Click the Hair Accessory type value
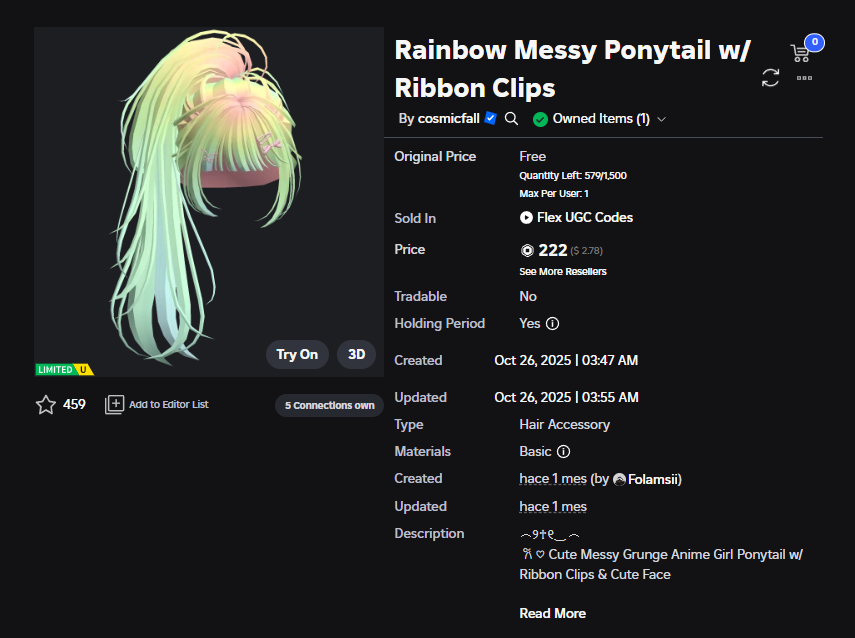The image size is (855, 638). coord(564,425)
